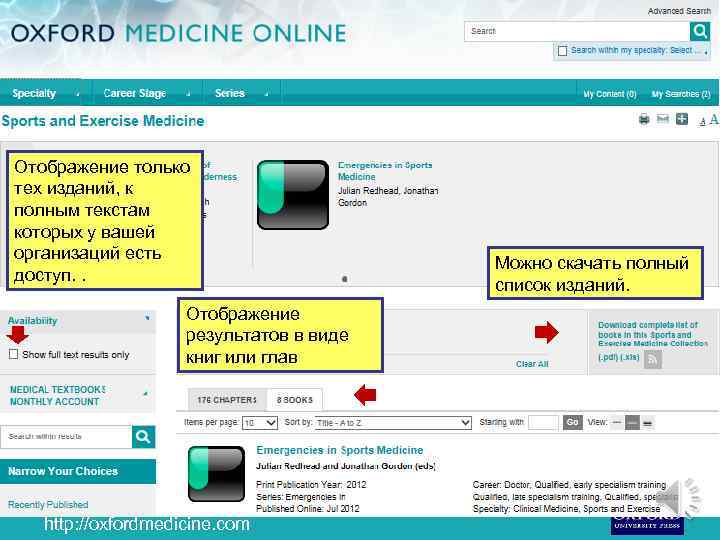Click the magnifier search button in header
This screenshot has width=720, height=540.
click(x=700, y=31)
